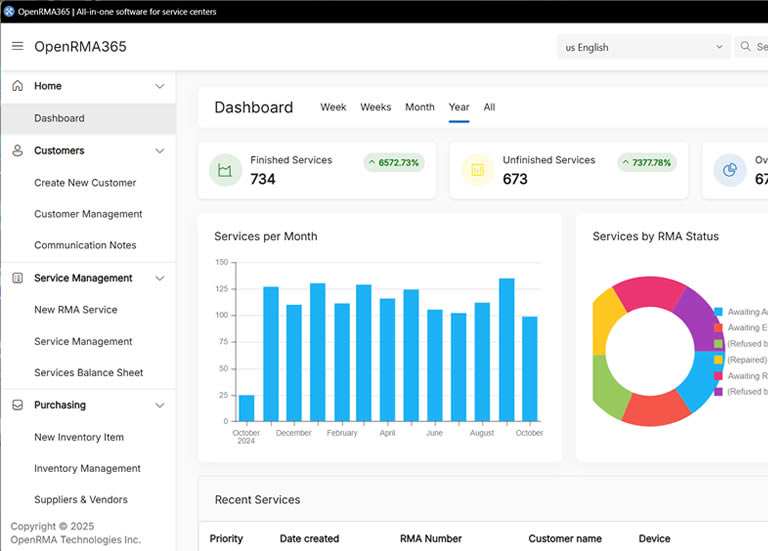Click the Customers person icon
Image resolution: width=768 pixels, height=551 pixels.
[17, 151]
